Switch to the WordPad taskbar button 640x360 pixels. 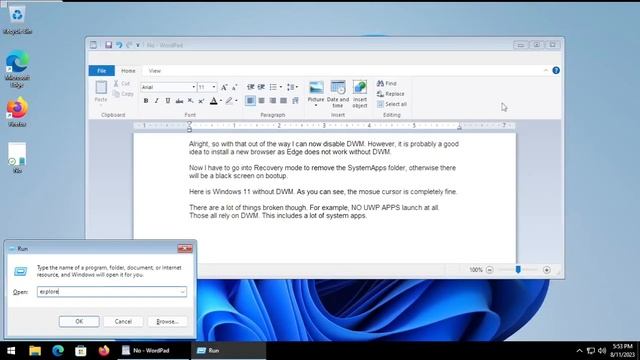pos(153,351)
